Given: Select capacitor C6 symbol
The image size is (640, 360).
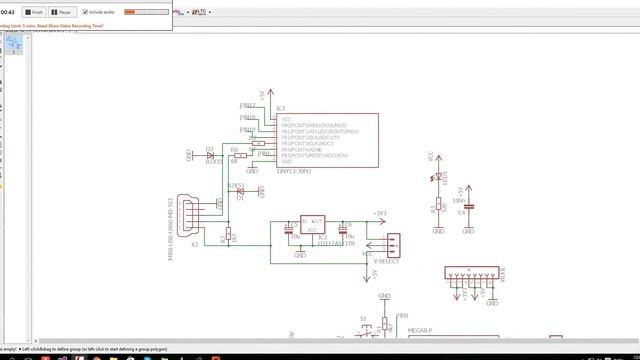Looking at the screenshot, I should point(343,231).
